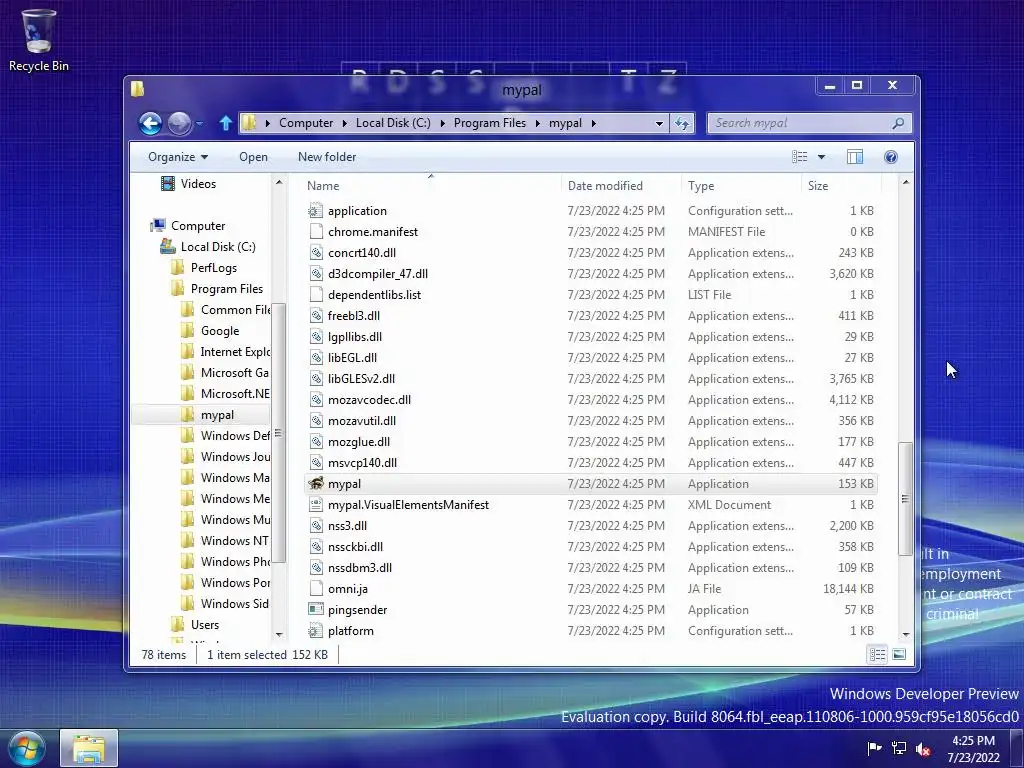
Task: Select the pingsender application icon
Action: [316, 610]
